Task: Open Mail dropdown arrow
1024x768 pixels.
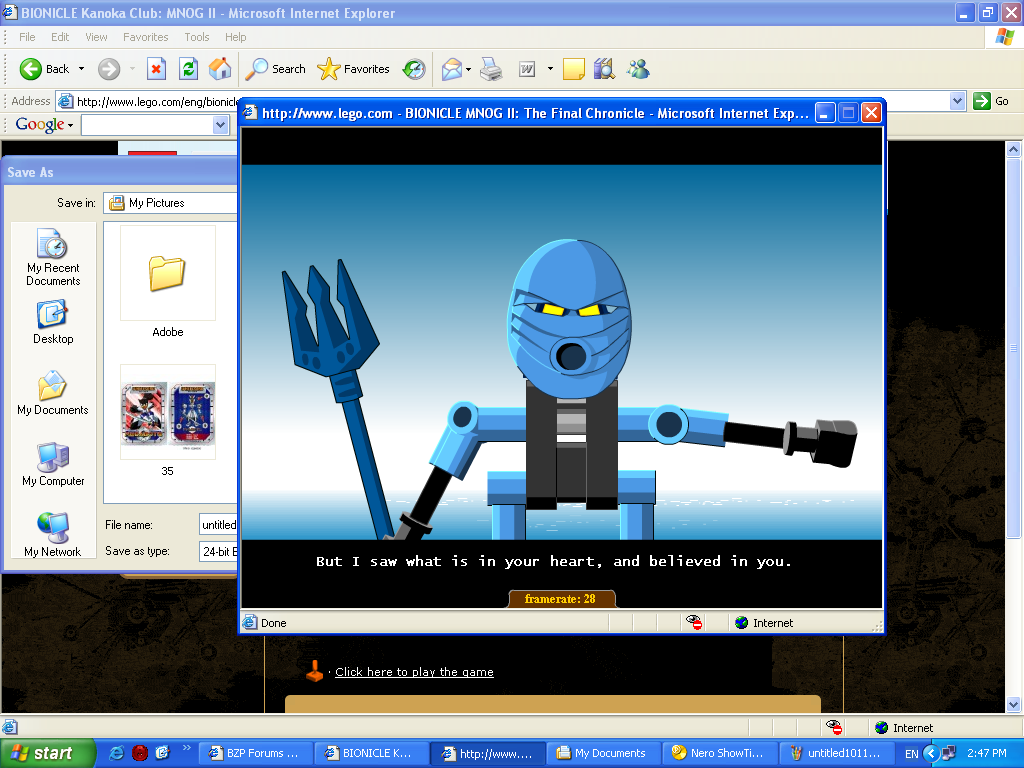Action: tap(468, 69)
